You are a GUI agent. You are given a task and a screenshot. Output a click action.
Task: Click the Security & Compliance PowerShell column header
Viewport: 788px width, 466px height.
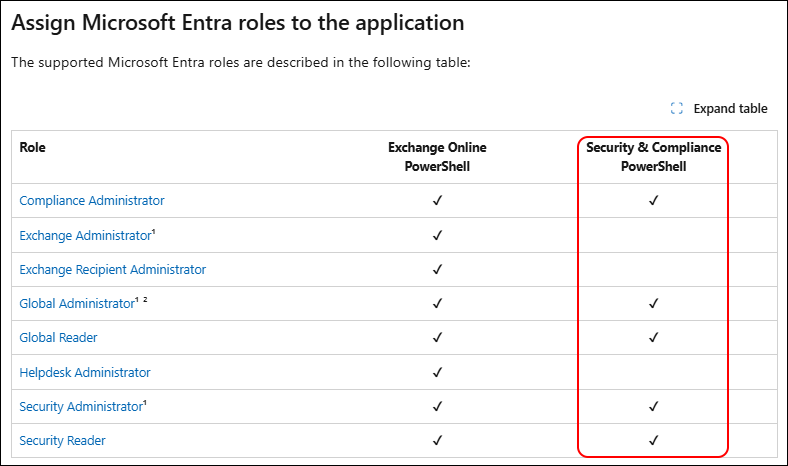tap(653, 157)
